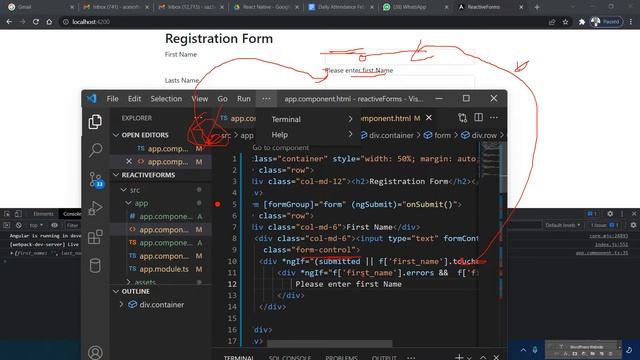Click console filter input
The image size is (640, 360).
[x=74, y=225]
